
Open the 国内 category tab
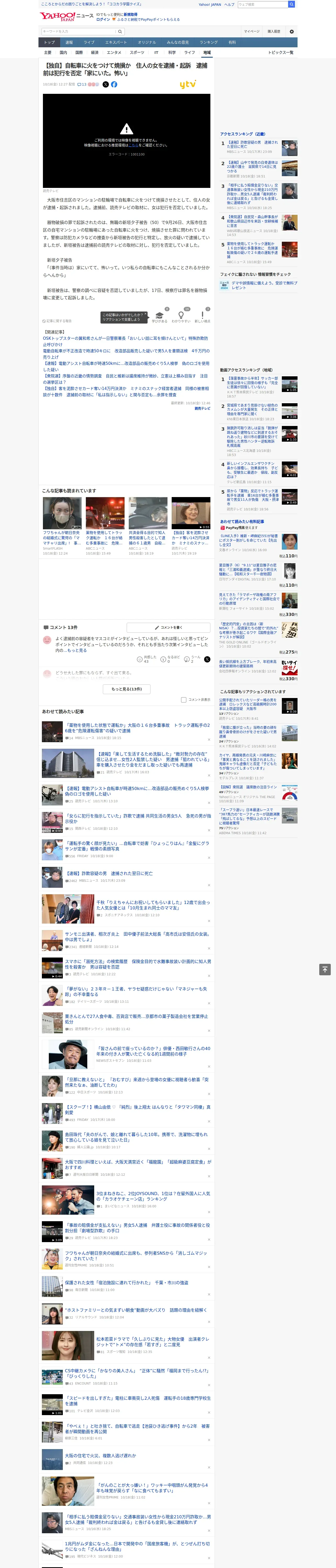(63, 52)
